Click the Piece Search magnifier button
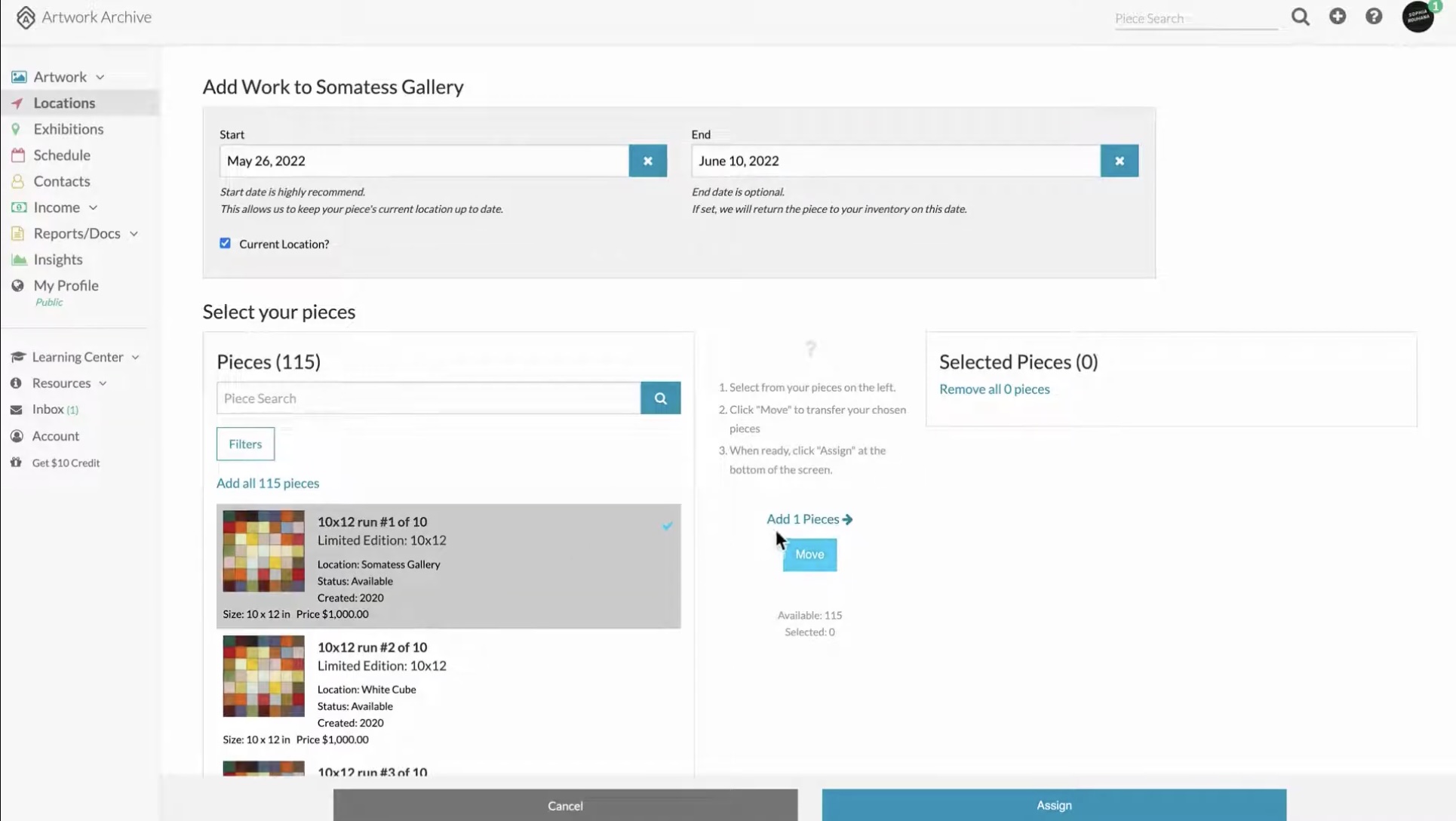Screen dimensions: 1456x821 pyautogui.click(x=661, y=398)
